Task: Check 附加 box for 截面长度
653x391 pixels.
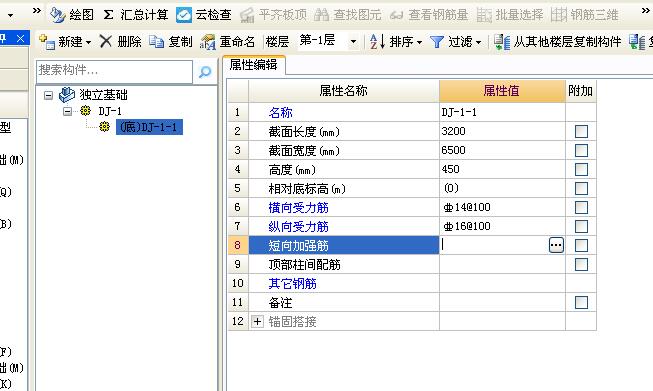Action: pos(581,132)
